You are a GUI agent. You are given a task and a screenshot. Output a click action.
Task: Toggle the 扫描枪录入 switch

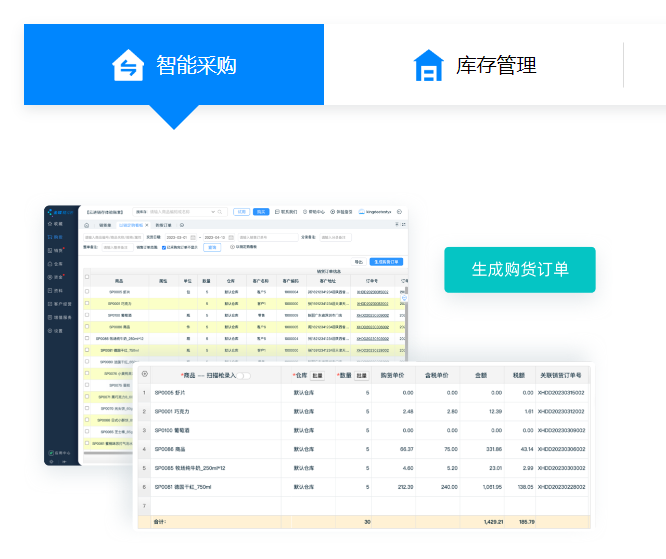(x=244, y=375)
